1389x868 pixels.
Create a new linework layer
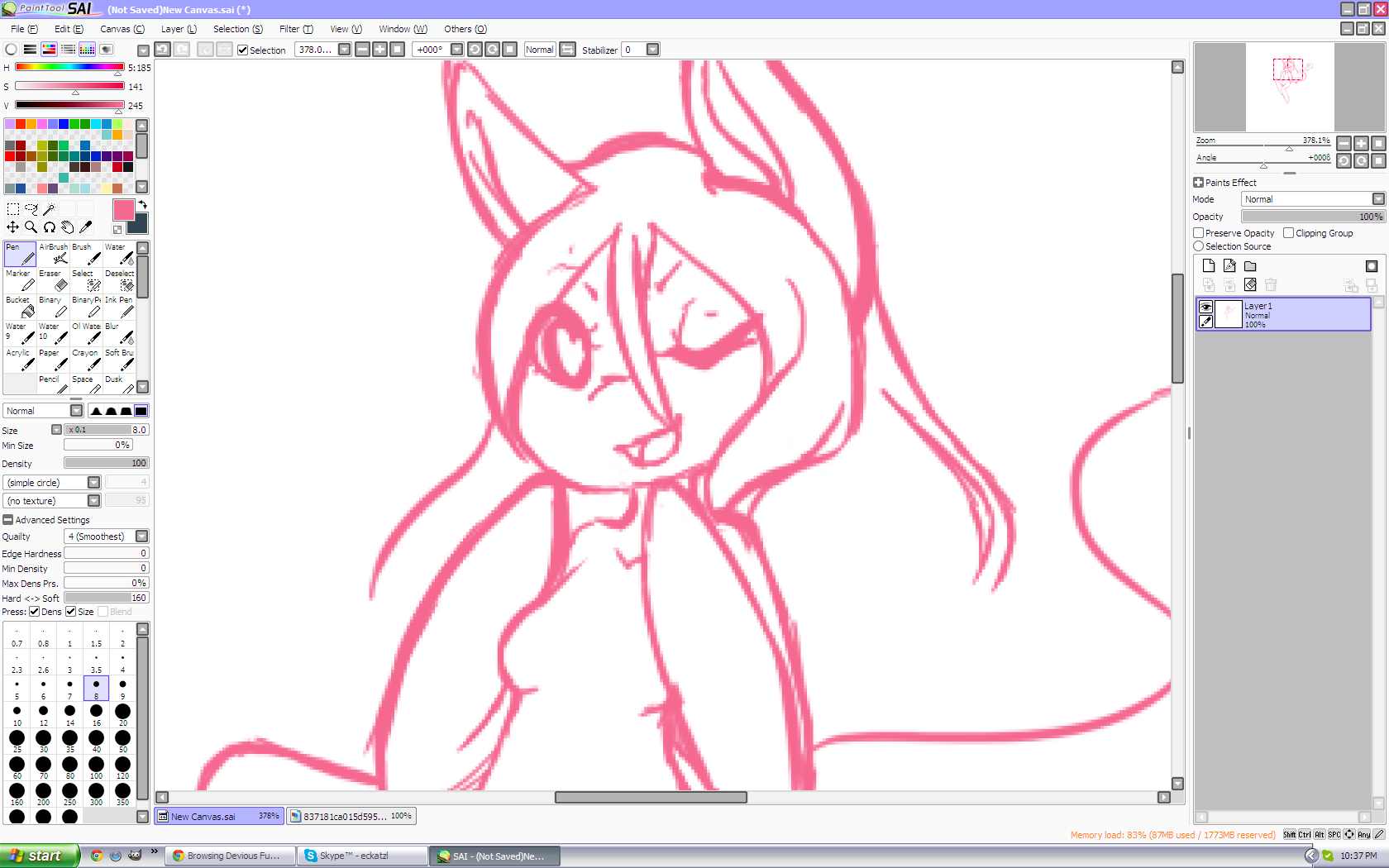(x=1229, y=266)
